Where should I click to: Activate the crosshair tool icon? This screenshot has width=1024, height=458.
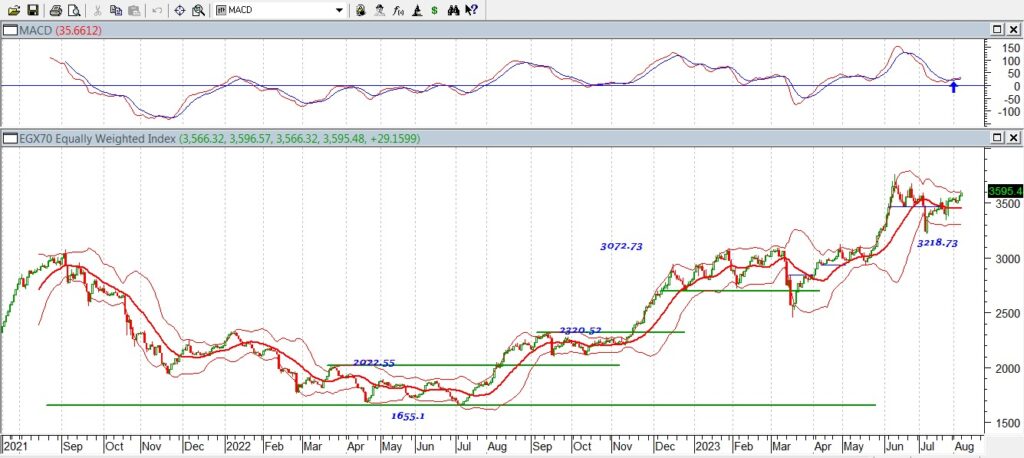tap(180, 10)
